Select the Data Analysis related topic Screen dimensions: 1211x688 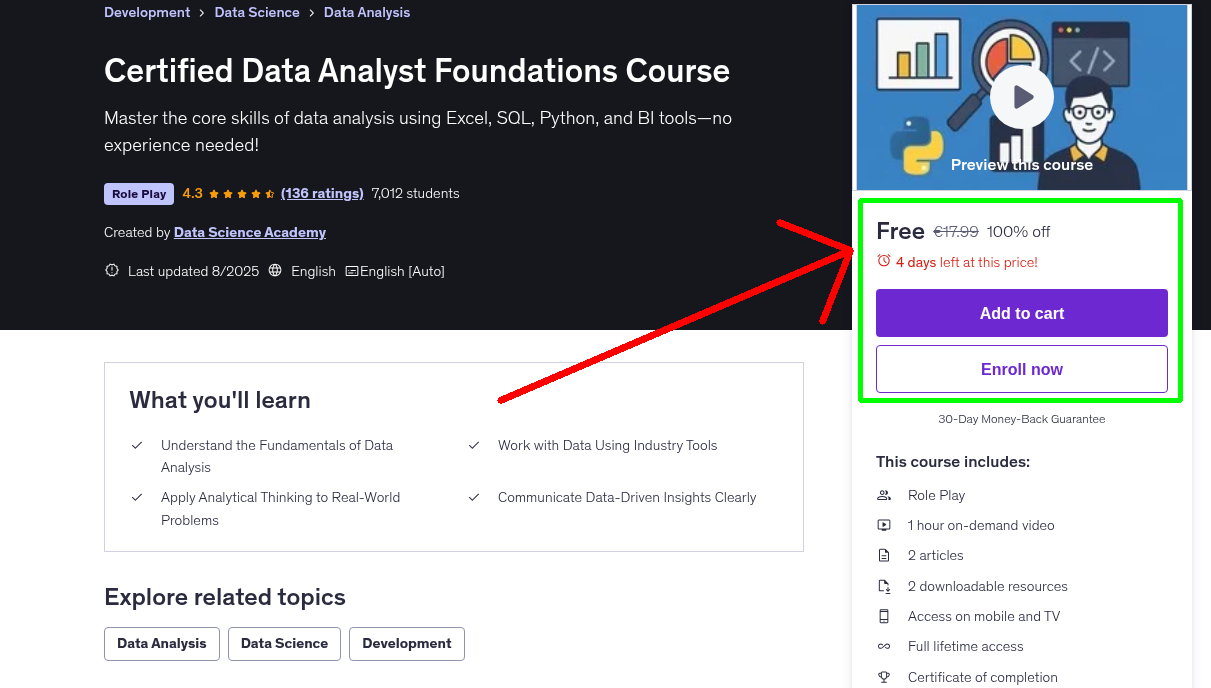pos(161,644)
